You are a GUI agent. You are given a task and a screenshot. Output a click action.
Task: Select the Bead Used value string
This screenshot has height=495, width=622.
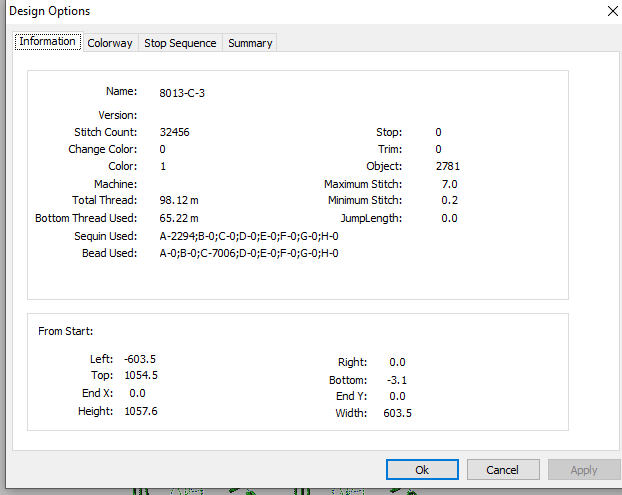tap(249, 253)
